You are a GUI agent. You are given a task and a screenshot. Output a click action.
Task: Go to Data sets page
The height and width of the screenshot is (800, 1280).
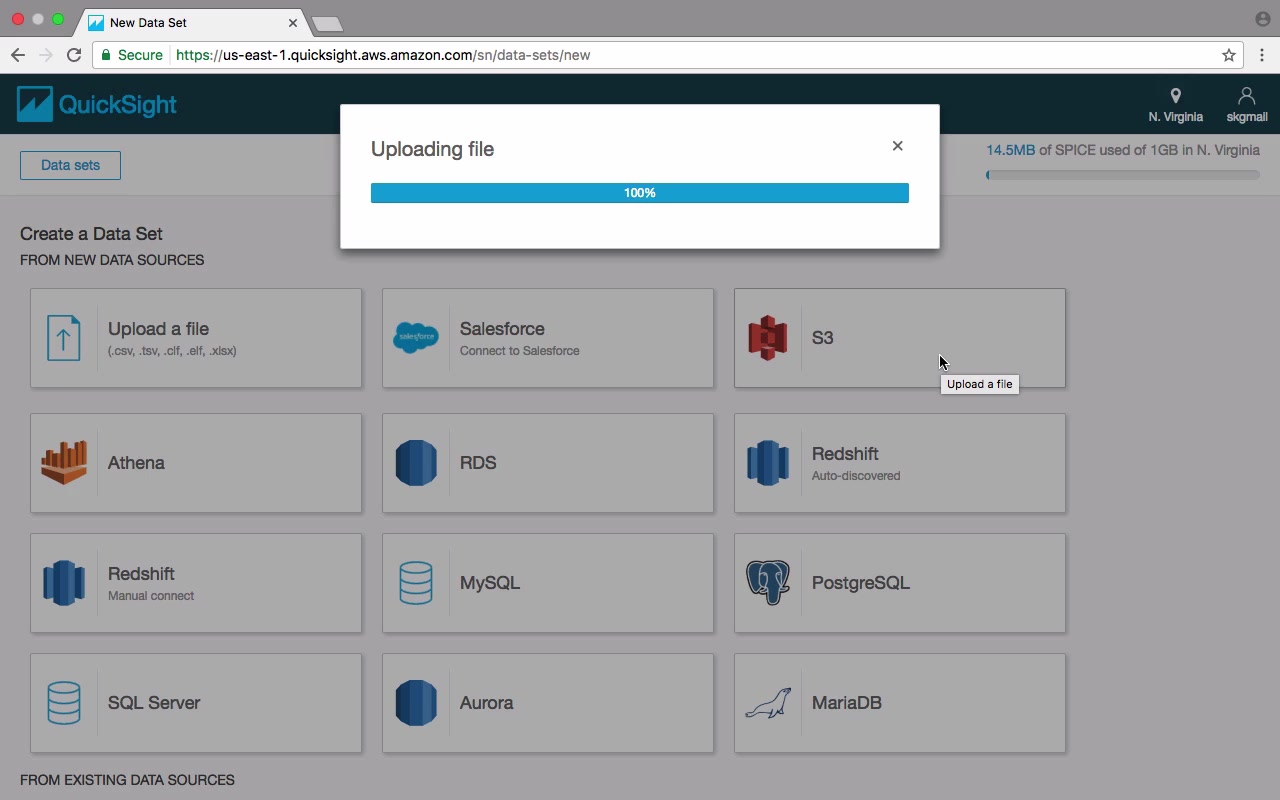coord(70,165)
